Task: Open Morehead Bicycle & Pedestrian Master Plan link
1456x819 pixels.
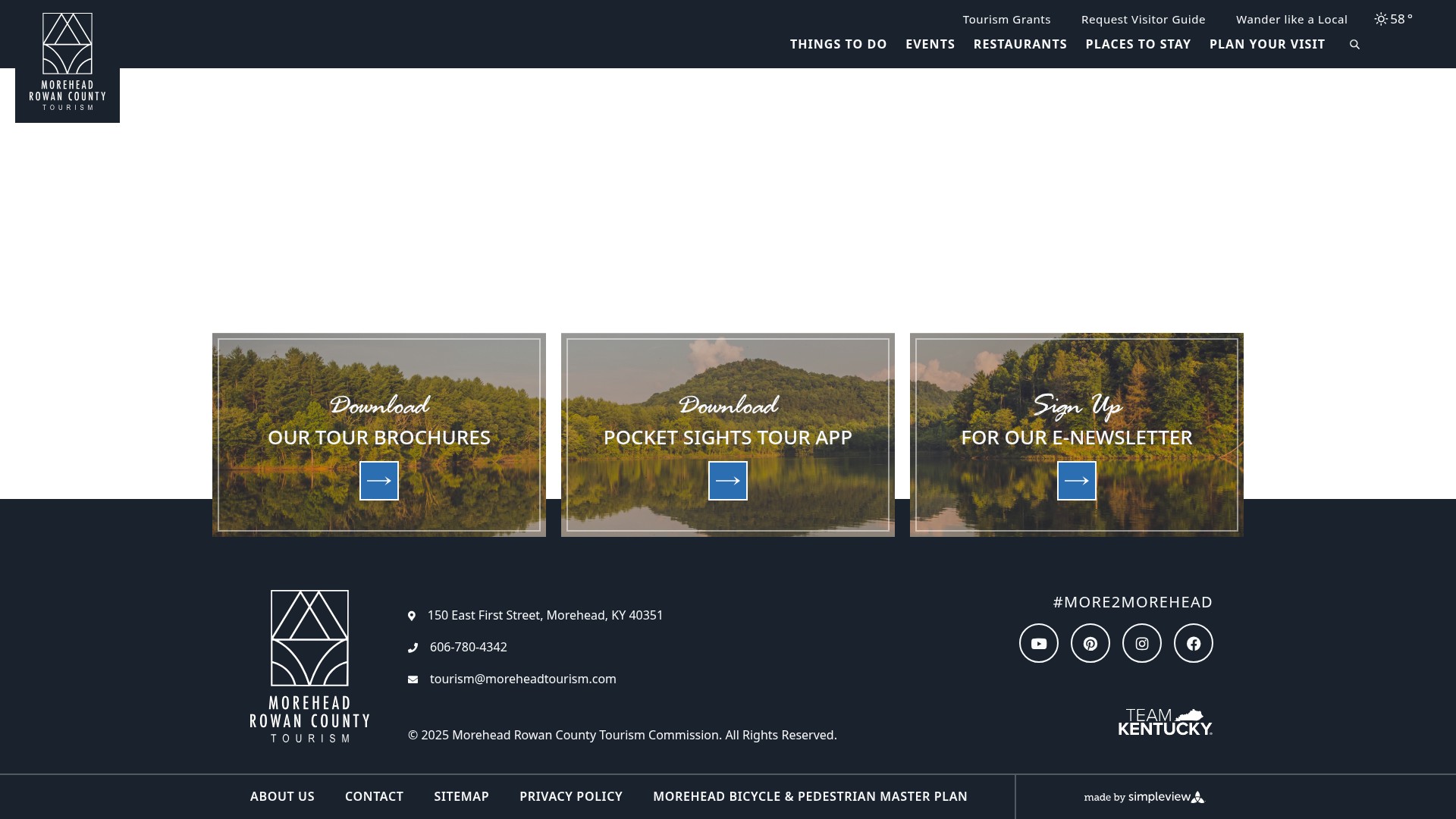Action: point(811,796)
